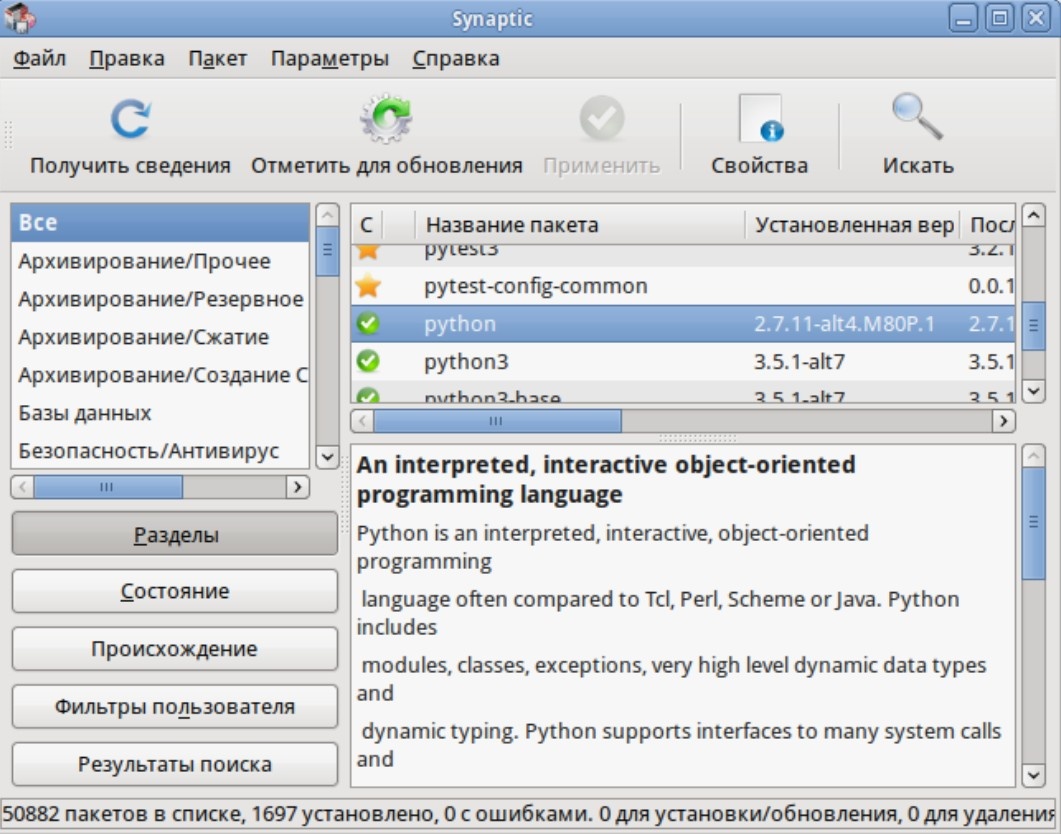Click the python3 installed status checkmark
This screenshot has height=834, width=1061.
[368, 361]
